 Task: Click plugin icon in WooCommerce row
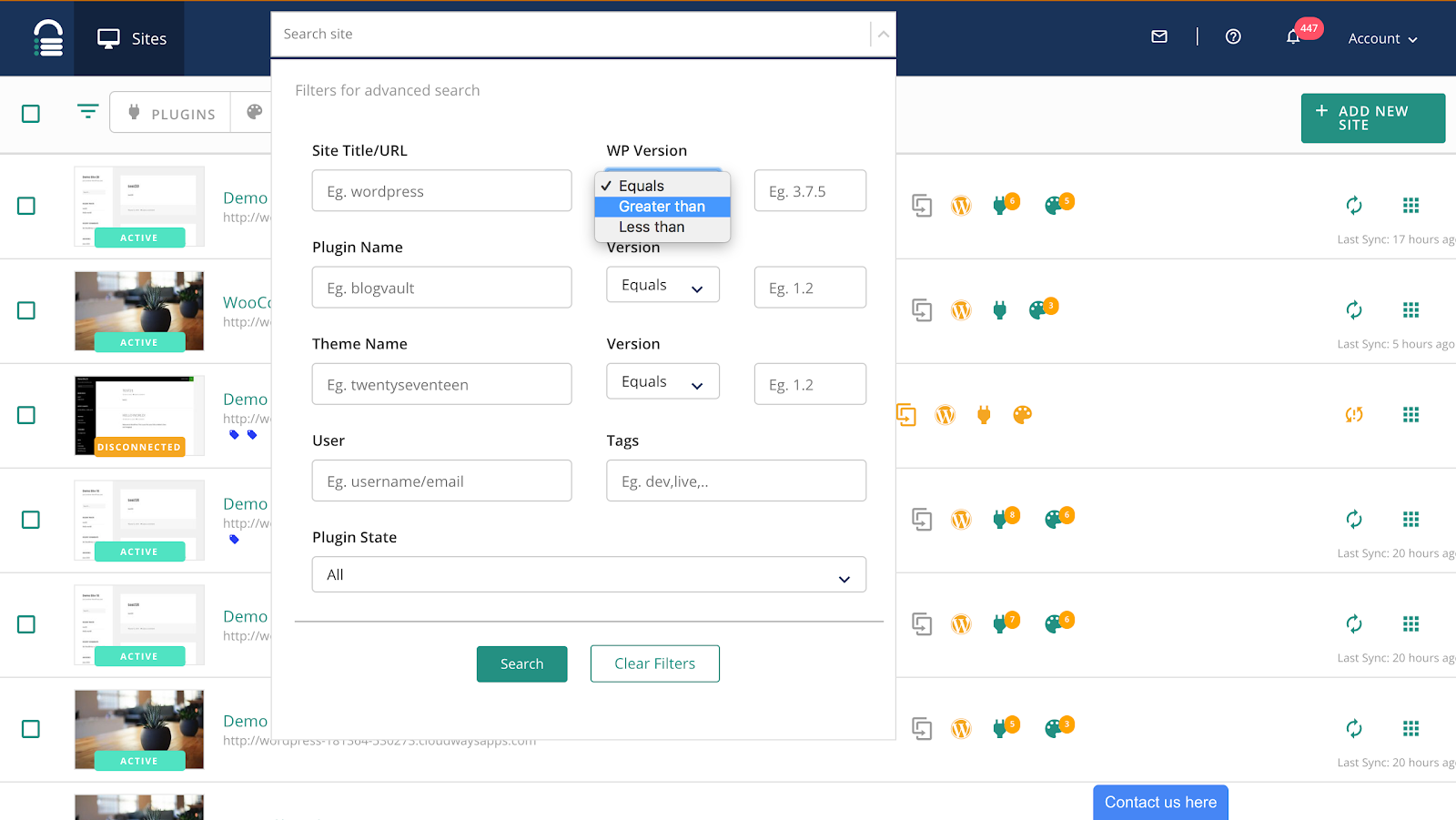1000,310
